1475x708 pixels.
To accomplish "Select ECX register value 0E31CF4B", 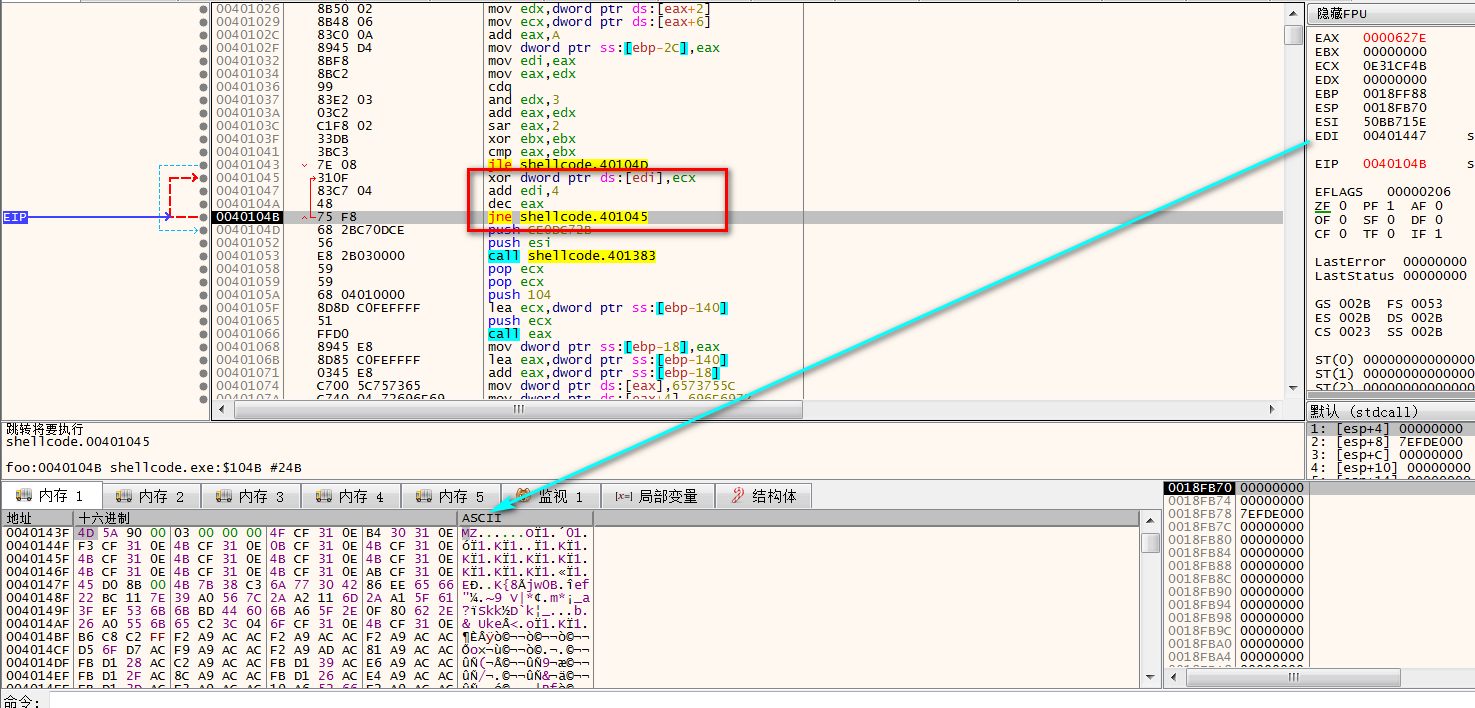I will coord(1395,66).
